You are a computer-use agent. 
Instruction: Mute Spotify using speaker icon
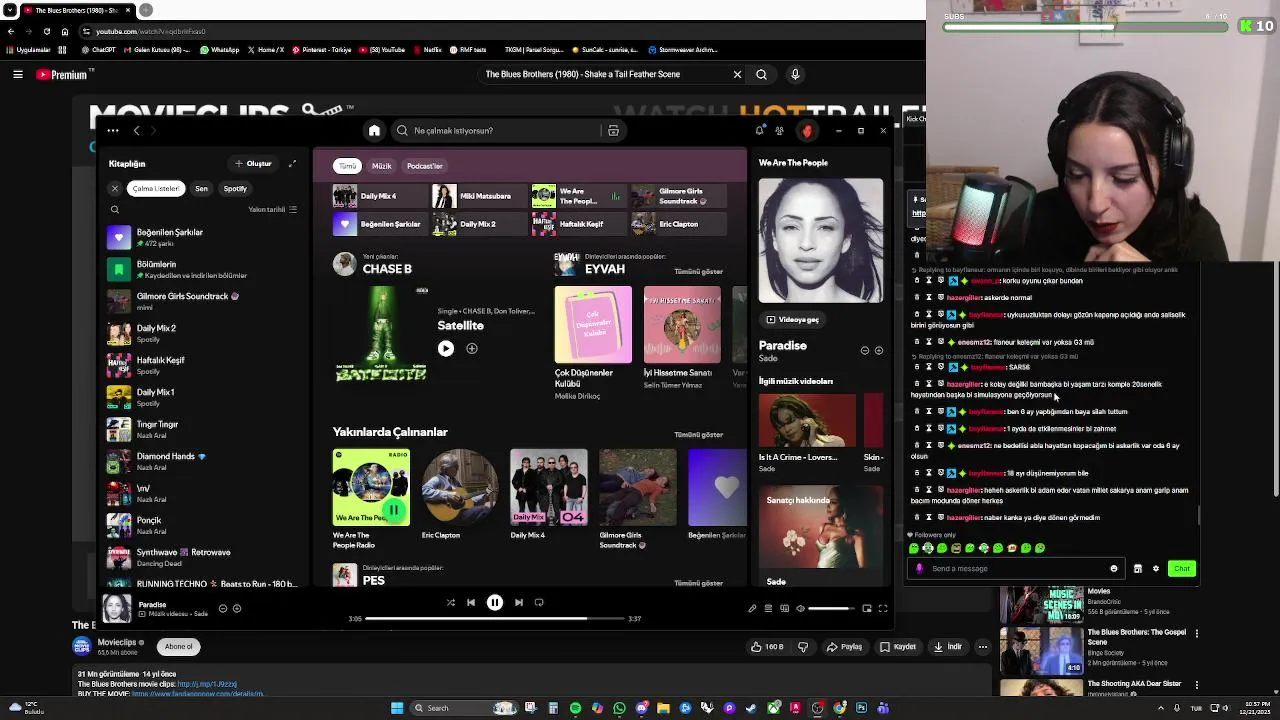pos(800,608)
